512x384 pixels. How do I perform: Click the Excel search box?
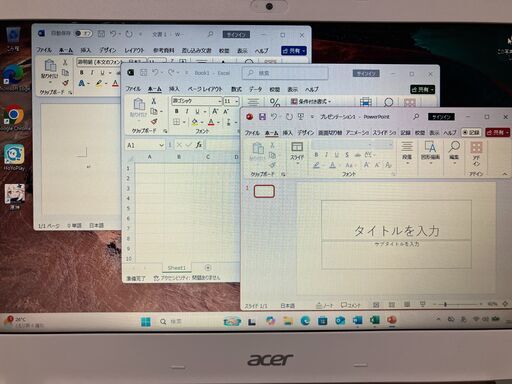tap(285, 73)
